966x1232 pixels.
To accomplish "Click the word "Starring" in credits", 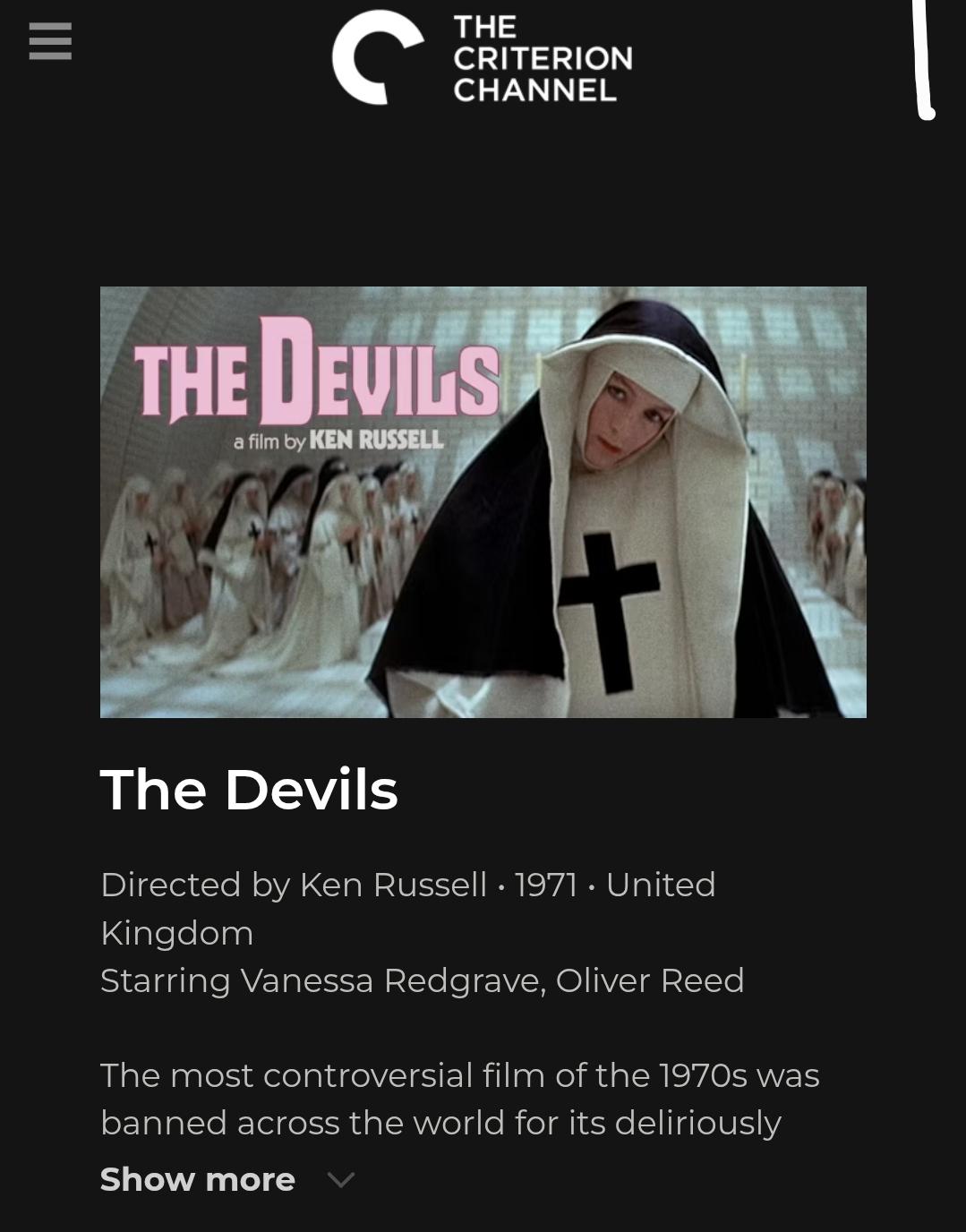I will pyautogui.click(x=166, y=981).
